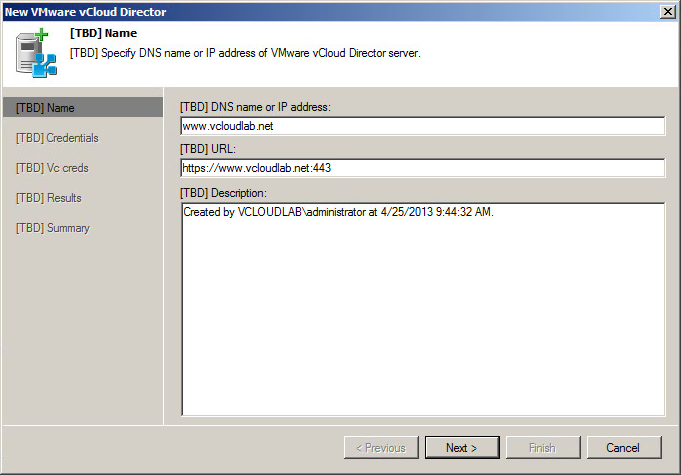Click the vCloud Director server icon
This screenshot has width=681, height=475.
coord(36,53)
